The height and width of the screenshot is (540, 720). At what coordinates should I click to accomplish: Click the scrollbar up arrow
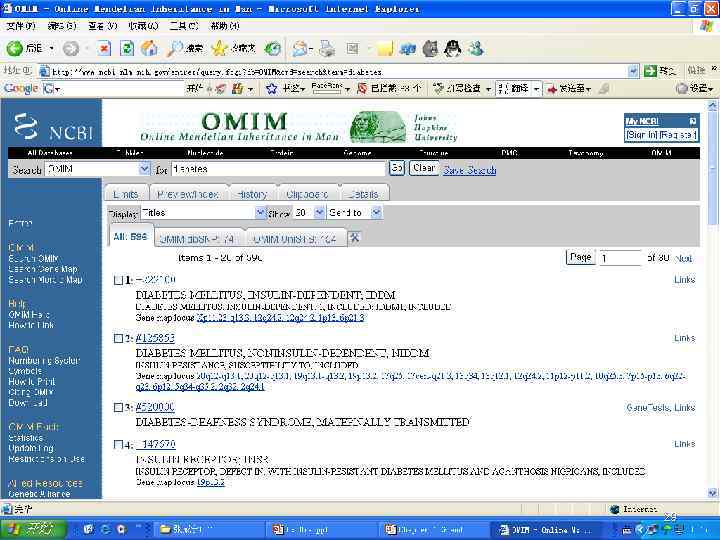(x=713, y=106)
